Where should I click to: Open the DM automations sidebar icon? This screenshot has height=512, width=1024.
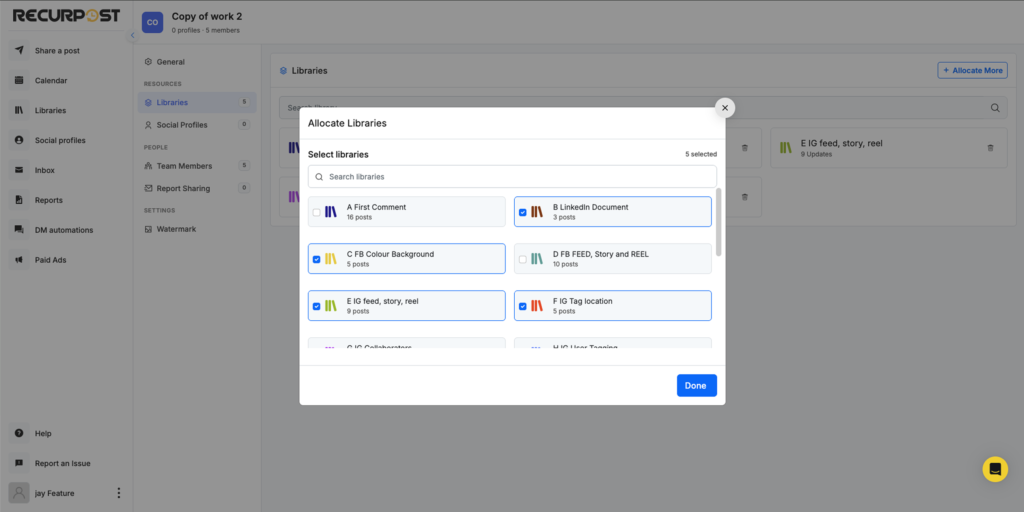[19, 230]
